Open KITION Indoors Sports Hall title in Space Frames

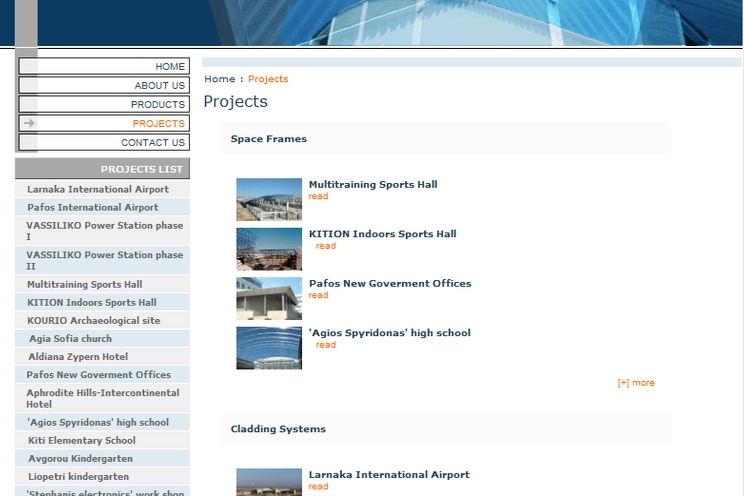pyautogui.click(x=382, y=234)
